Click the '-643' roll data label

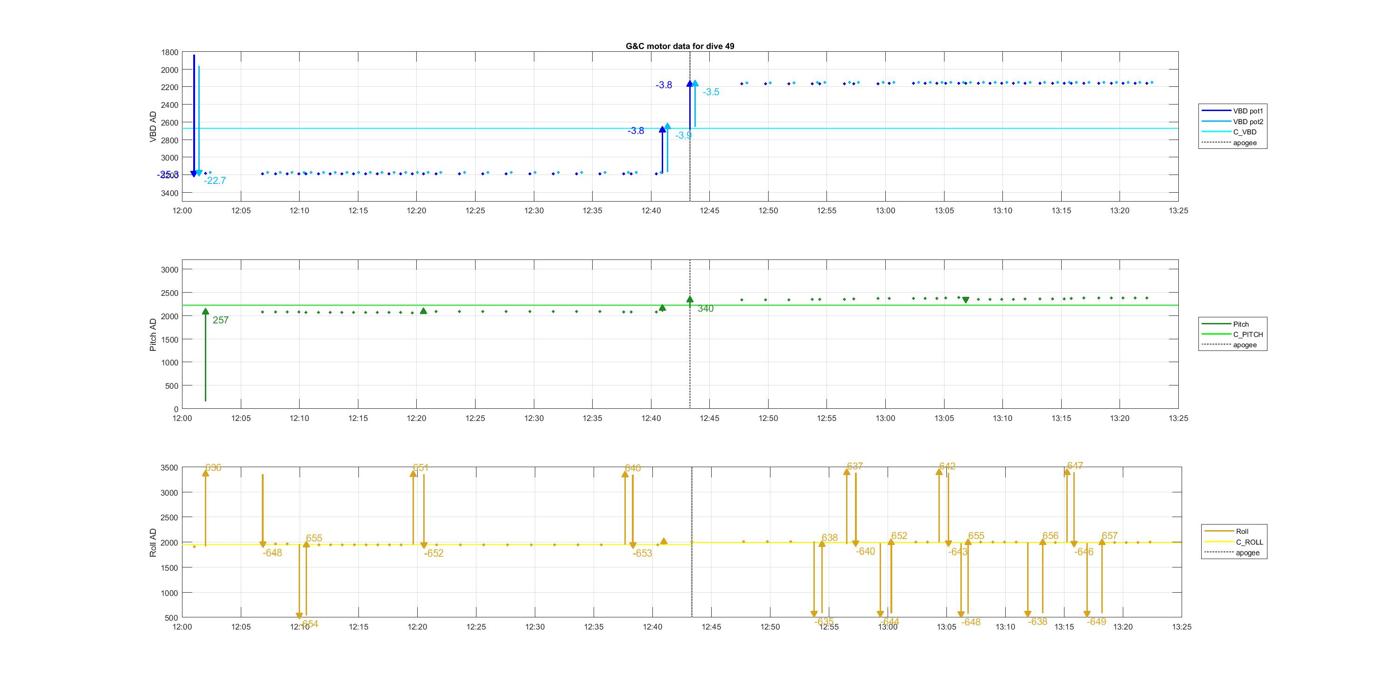[959, 552]
